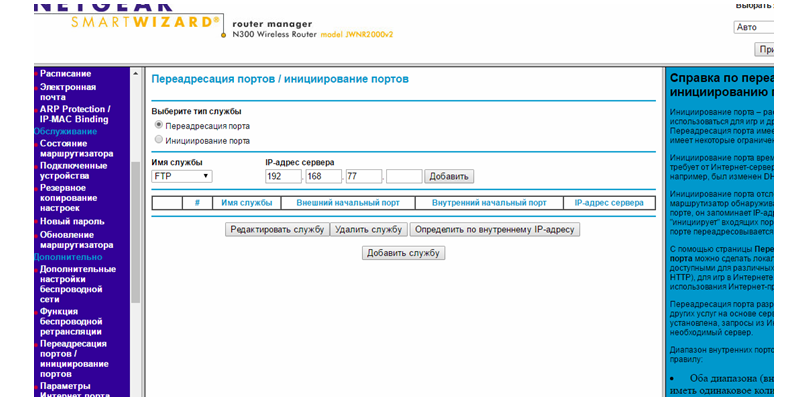Click the empty fourth IP octet field
Image resolution: width=807 pixels, height=403 pixels.
[x=404, y=177]
